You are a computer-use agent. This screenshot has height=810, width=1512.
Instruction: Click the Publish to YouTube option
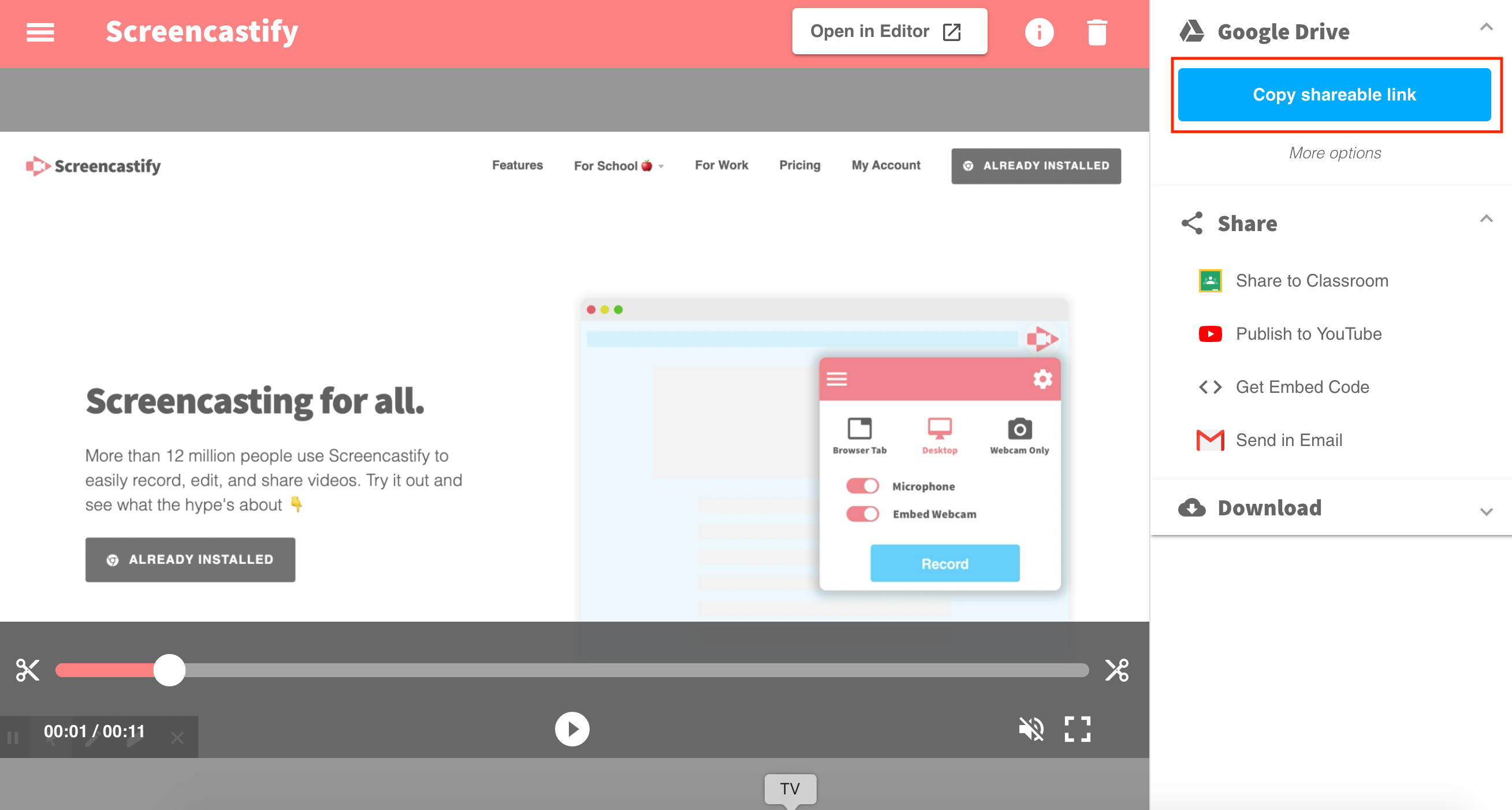click(1308, 334)
